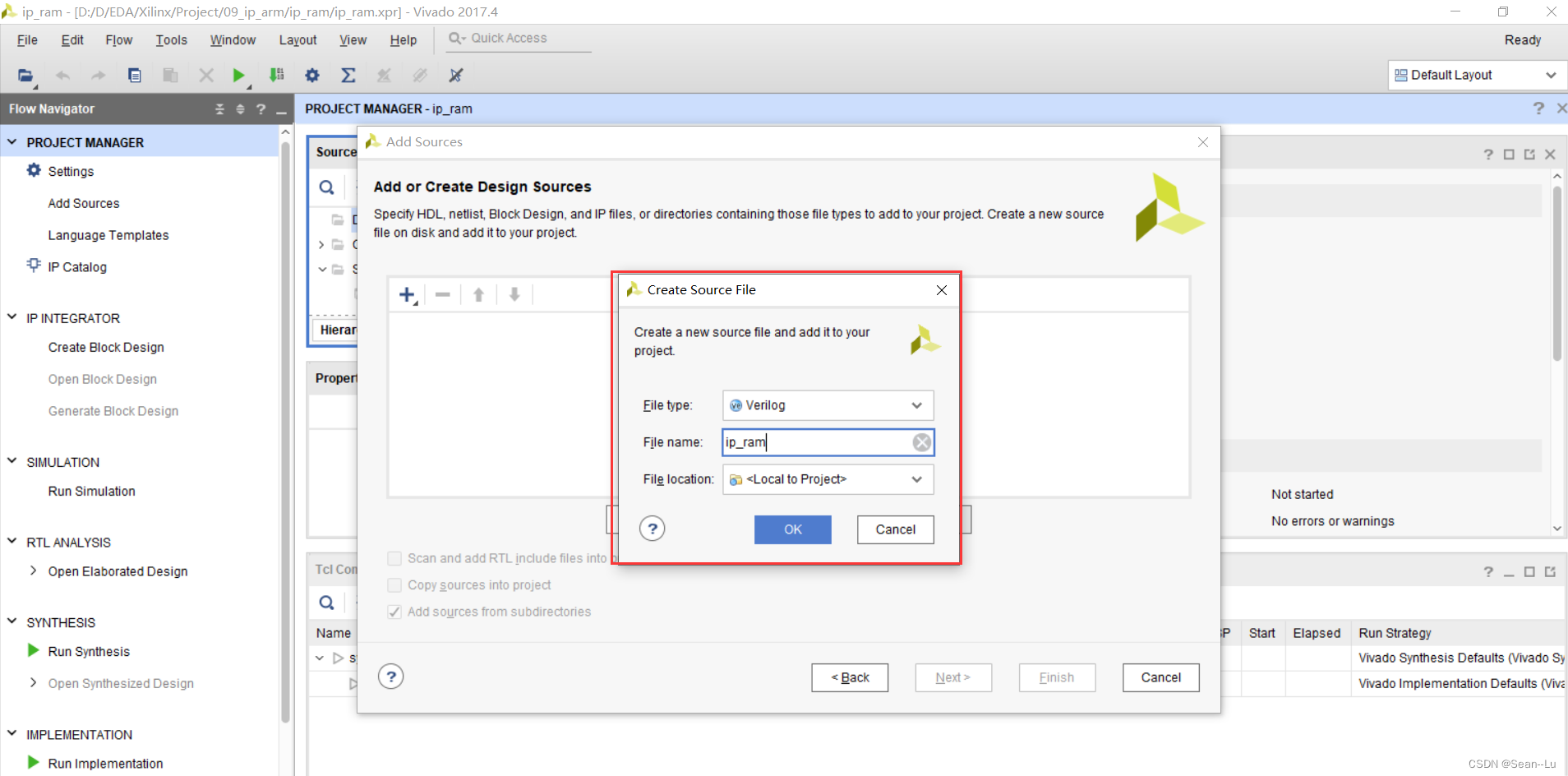
Task: Open Language Templates
Action: click(x=108, y=235)
